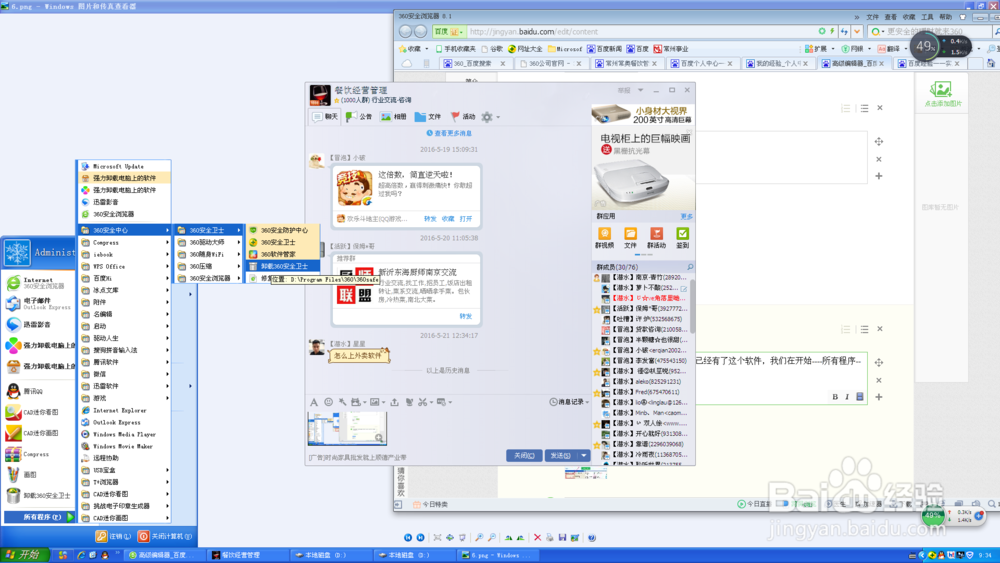
Task: Click 所有程序 in the Start menu
Action: point(40,517)
